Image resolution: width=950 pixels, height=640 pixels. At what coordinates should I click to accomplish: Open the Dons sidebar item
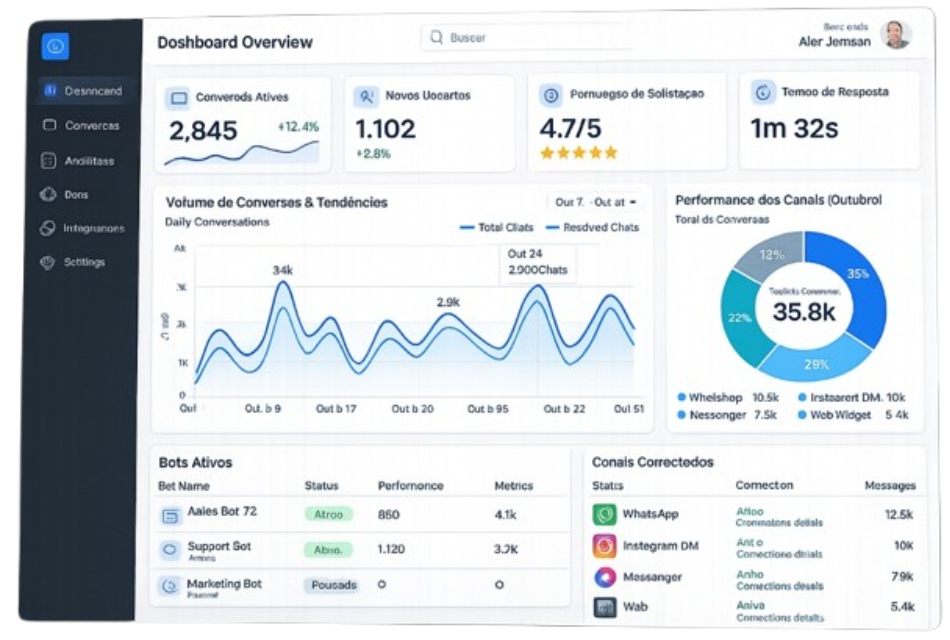click(x=64, y=195)
